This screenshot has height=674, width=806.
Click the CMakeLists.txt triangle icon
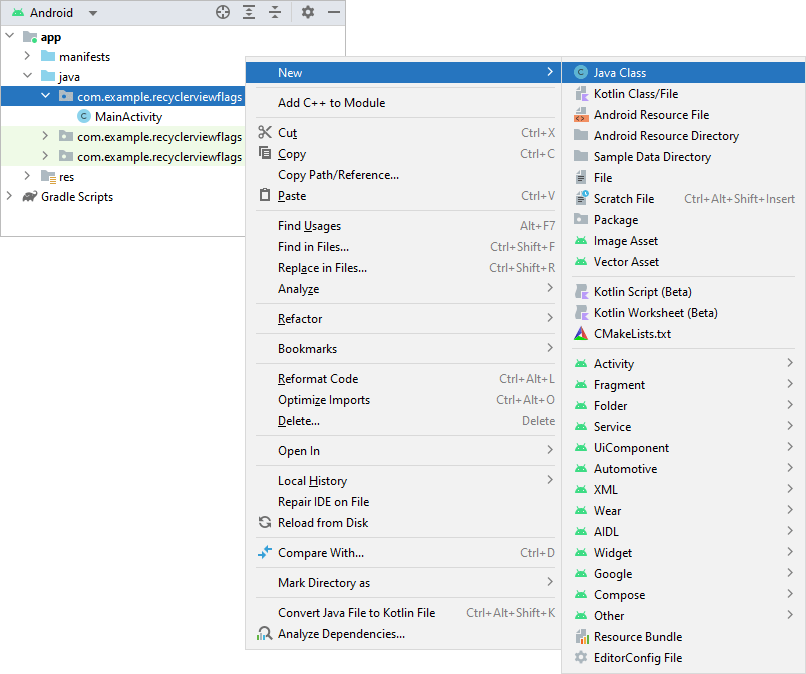click(581, 334)
